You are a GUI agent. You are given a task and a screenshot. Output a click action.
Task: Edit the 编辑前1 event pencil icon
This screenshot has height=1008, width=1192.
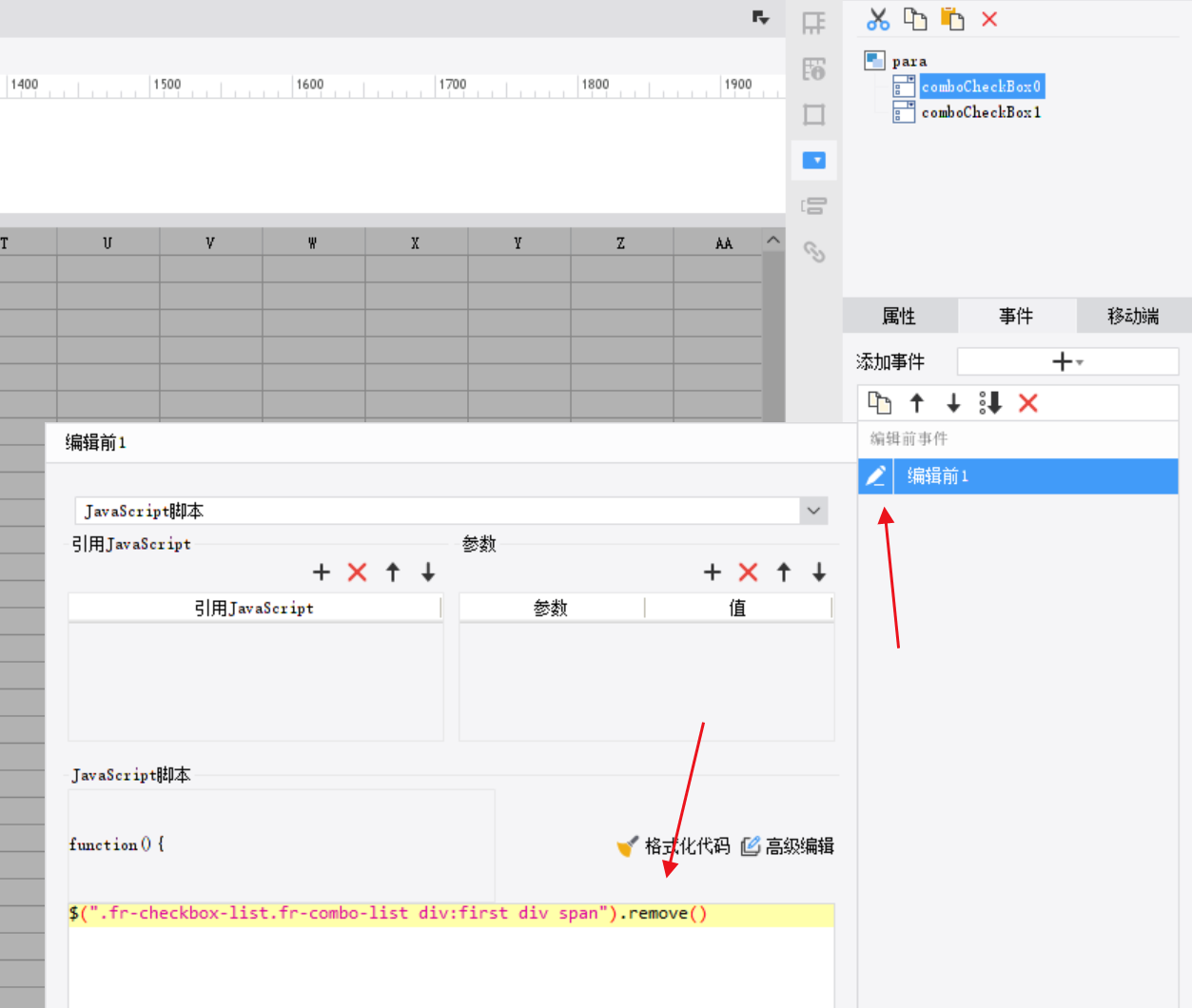click(876, 475)
